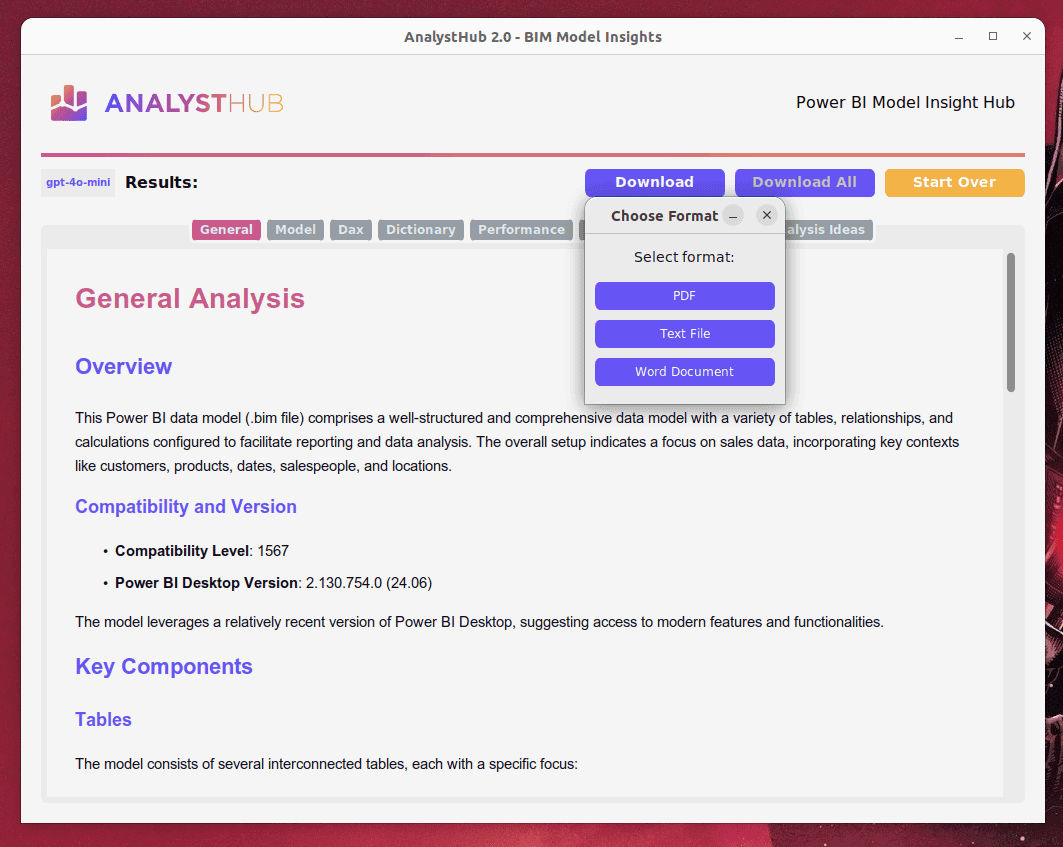
Task: Click the Download All button
Action: point(805,182)
